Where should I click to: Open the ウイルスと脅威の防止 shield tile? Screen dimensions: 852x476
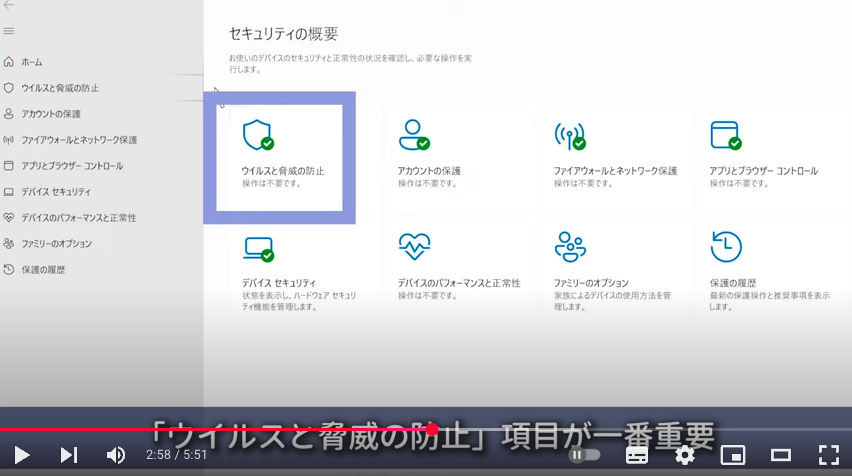pyautogui.click(x=279, y=158)
